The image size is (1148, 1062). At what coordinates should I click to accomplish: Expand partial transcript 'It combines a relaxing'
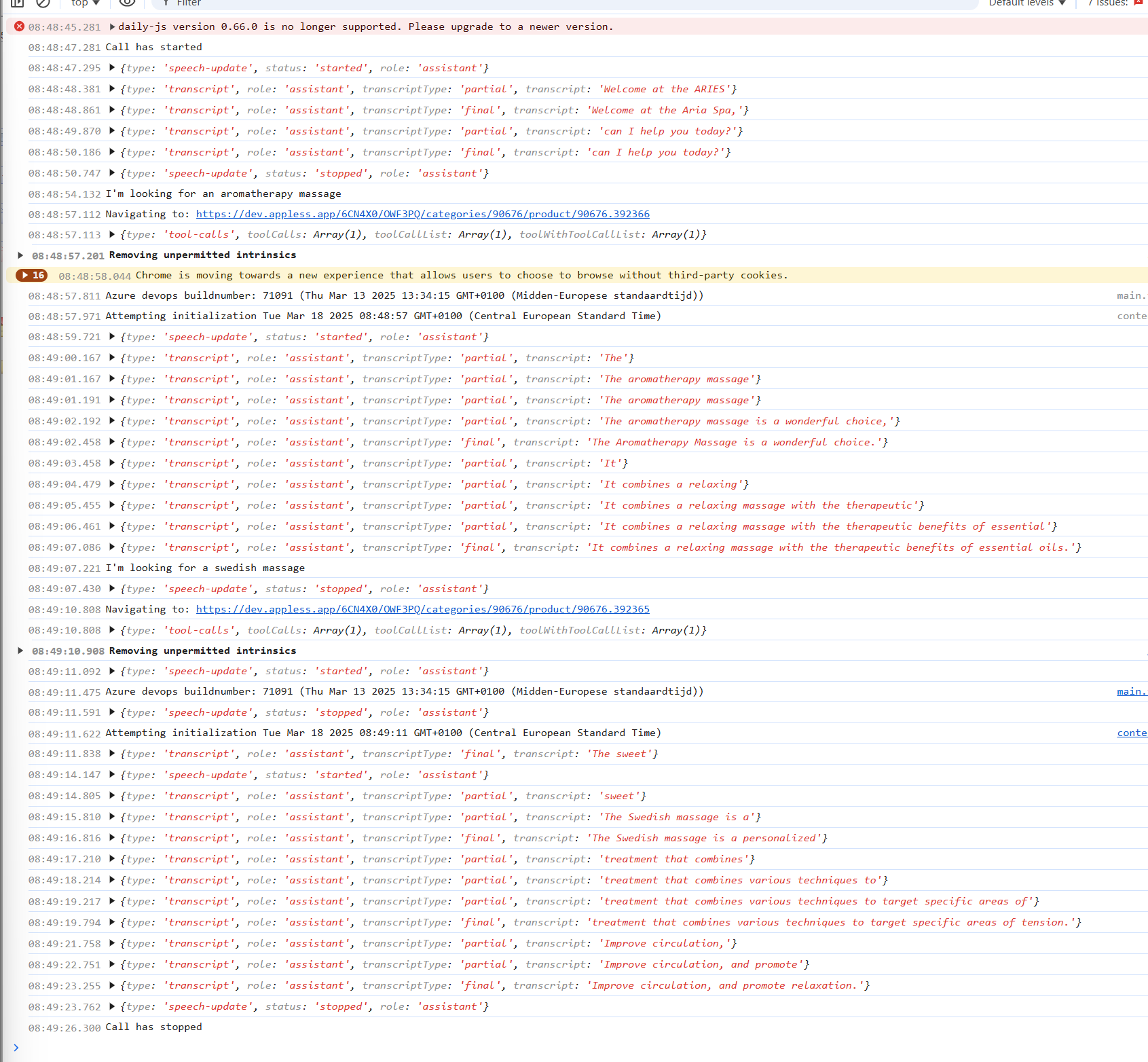(x=112, y=484)
